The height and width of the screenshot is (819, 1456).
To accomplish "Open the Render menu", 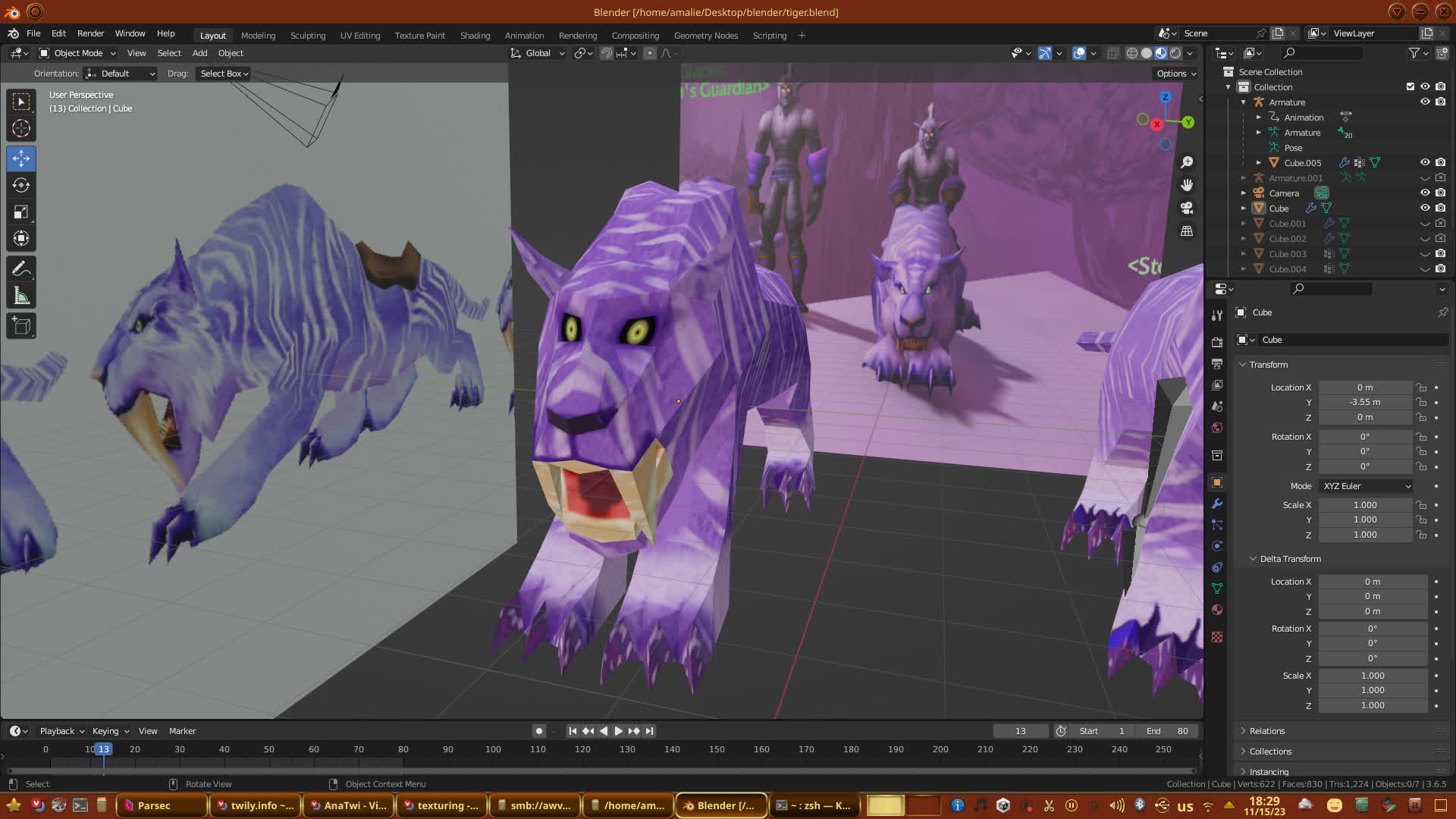I will [x=90, y=33].
